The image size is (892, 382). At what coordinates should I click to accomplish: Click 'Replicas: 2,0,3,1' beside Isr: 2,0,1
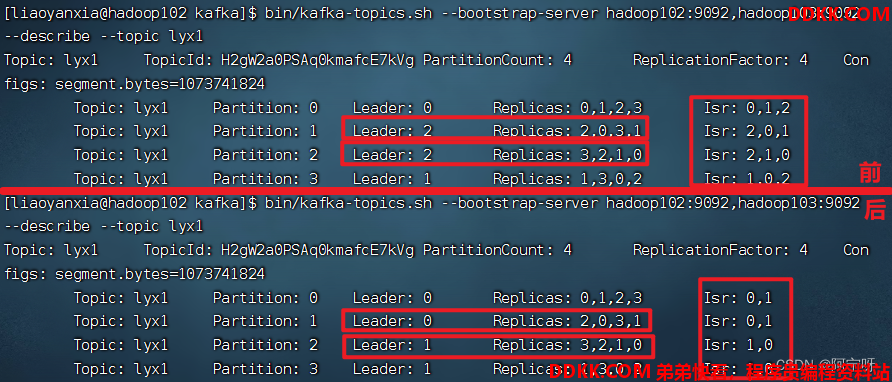[x=567, y=131]
